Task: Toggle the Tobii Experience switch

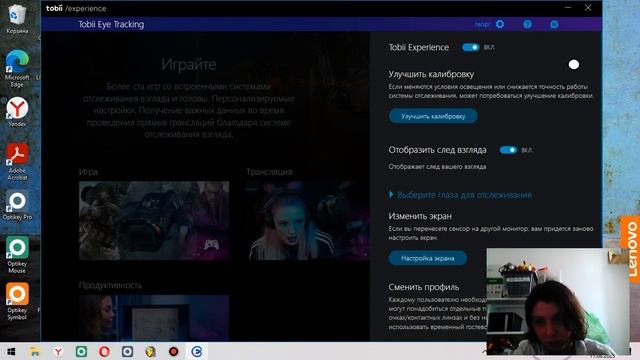Action: click(x=471, y=47)
